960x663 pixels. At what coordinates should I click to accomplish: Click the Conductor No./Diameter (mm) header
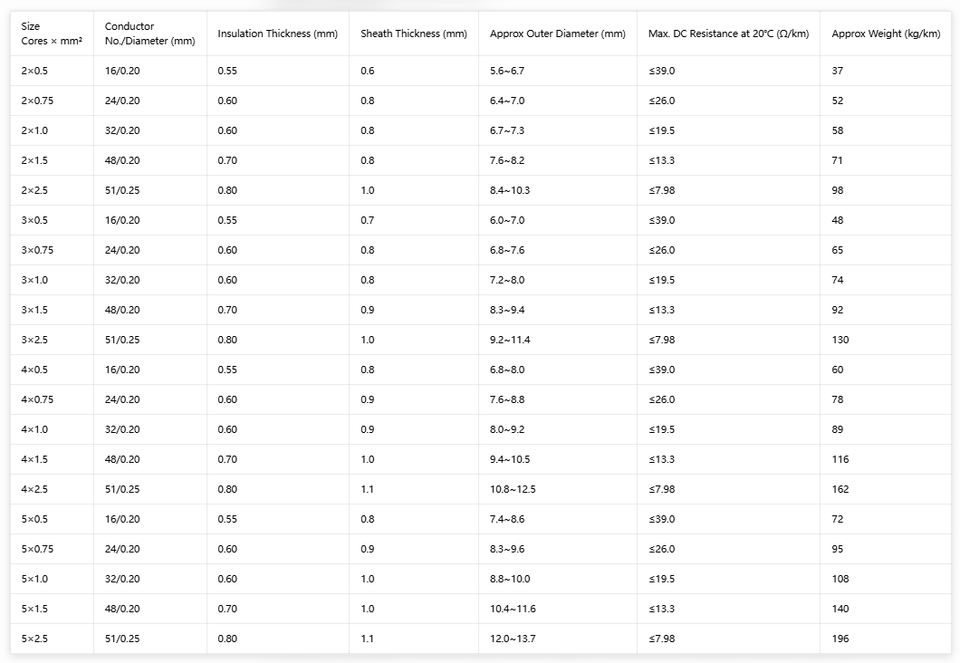(x=149, y=34)
